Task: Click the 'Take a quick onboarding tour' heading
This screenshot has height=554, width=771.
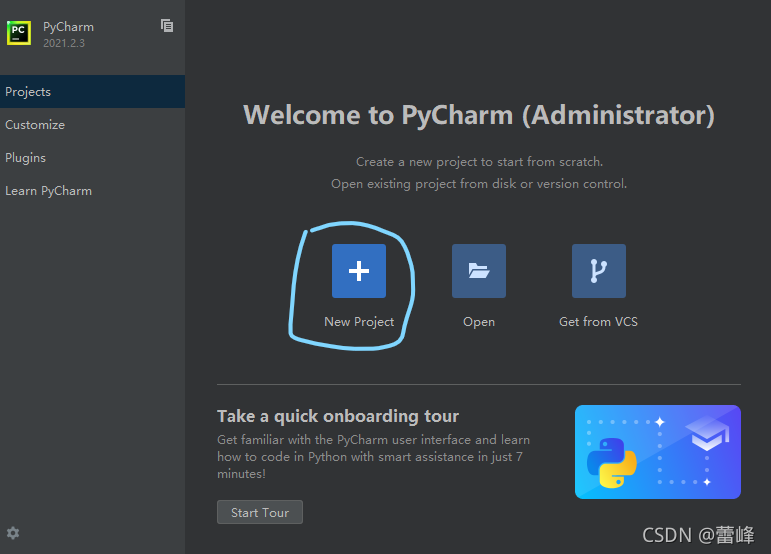Action: coord(338,416)
